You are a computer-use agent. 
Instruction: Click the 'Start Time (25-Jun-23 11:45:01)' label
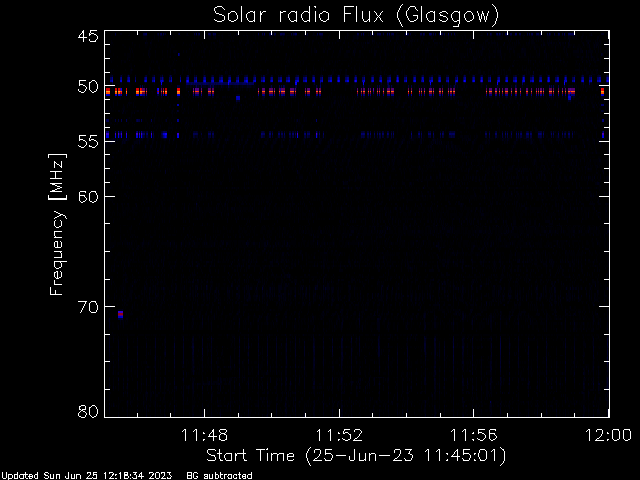[356, 456]
